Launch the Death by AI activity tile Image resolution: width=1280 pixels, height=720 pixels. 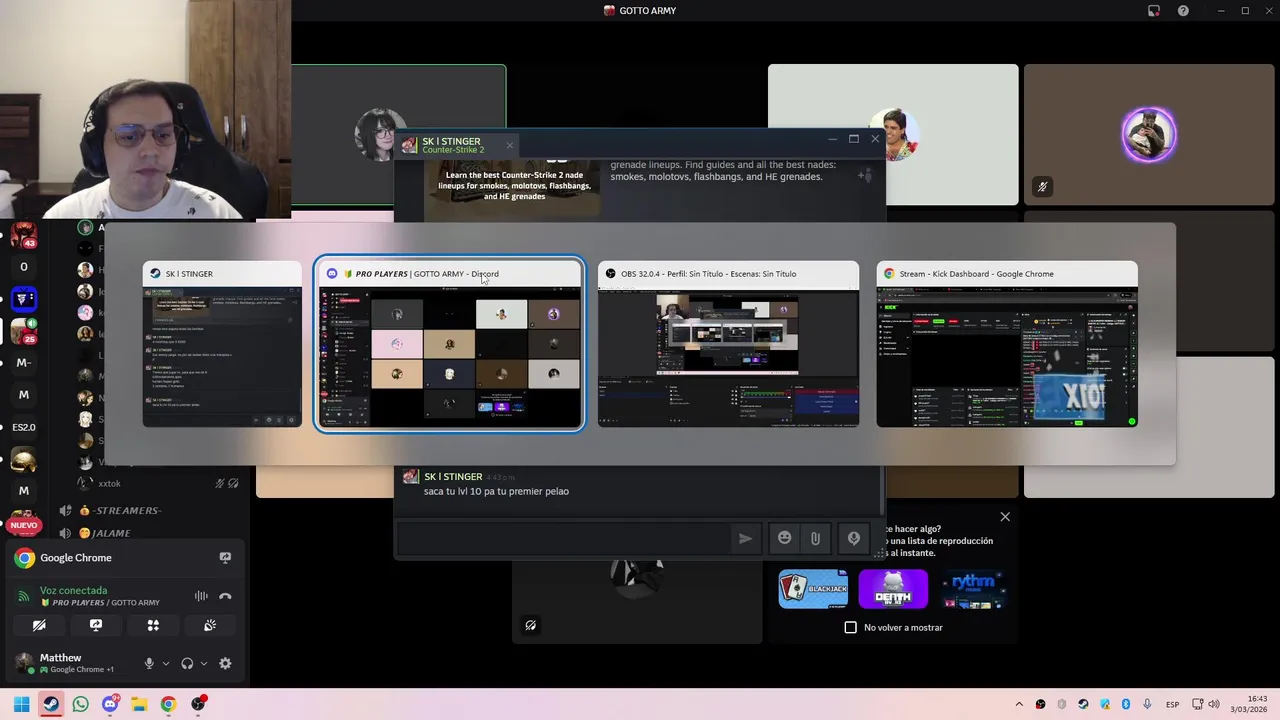click(893, 589)
